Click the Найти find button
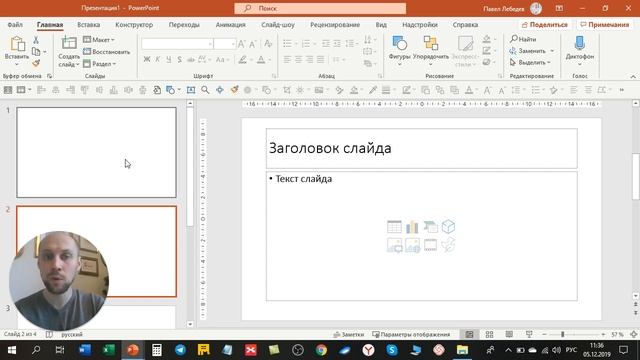640x360 pixels. point(523,39)
